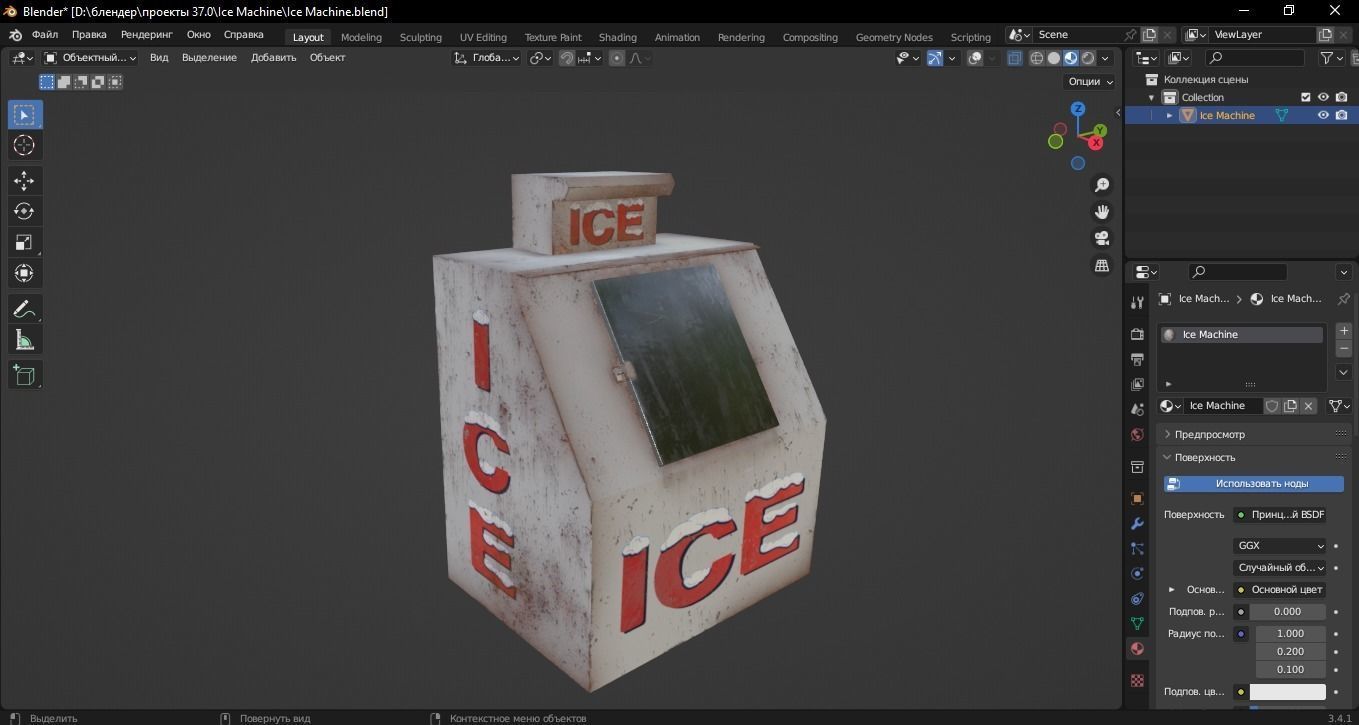Open the Texture properties tab
The width and height of the screenshot is (1359, 725).
coord(1137,680)
